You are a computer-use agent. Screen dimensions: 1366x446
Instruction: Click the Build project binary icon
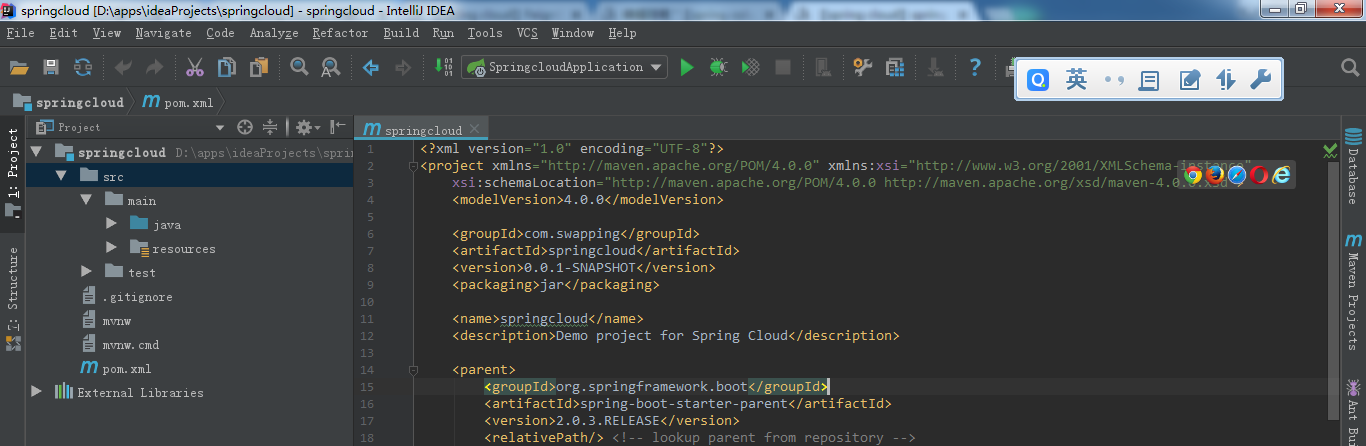point(443,67)
